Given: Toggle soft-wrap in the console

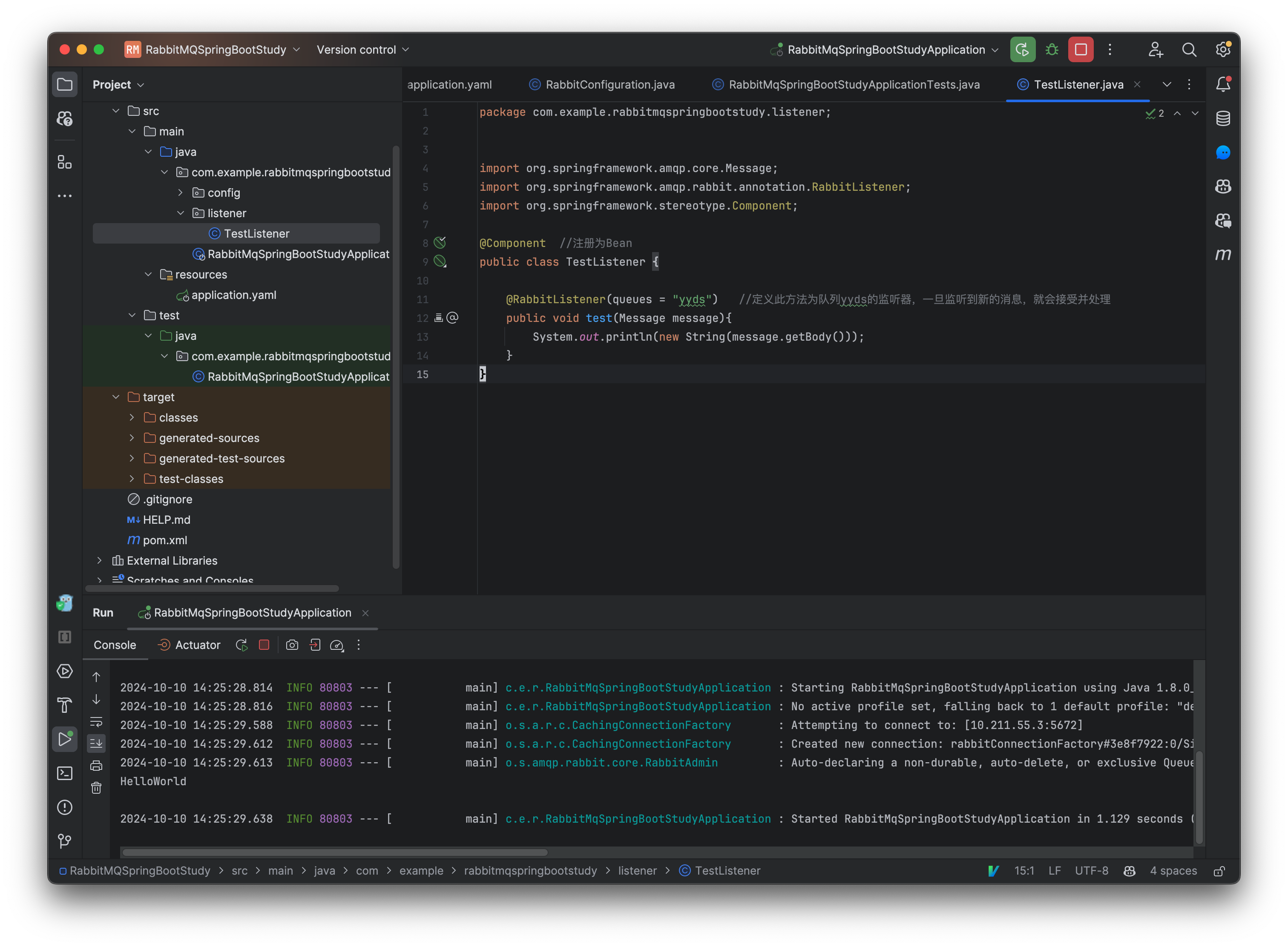Looking at the screenshot, I should tap(96, 722).
